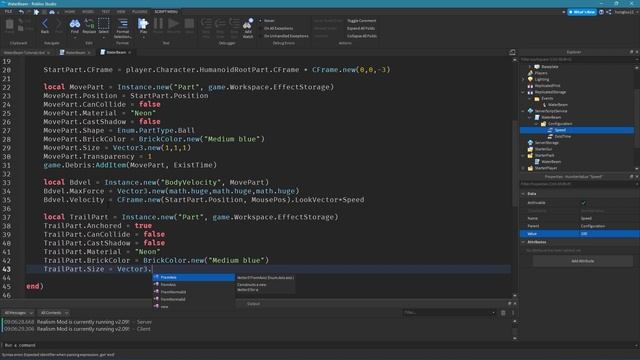Click the Output filter input field
Image resolution: width=640 pixels, height=360 pixels.
click(449, 313)
